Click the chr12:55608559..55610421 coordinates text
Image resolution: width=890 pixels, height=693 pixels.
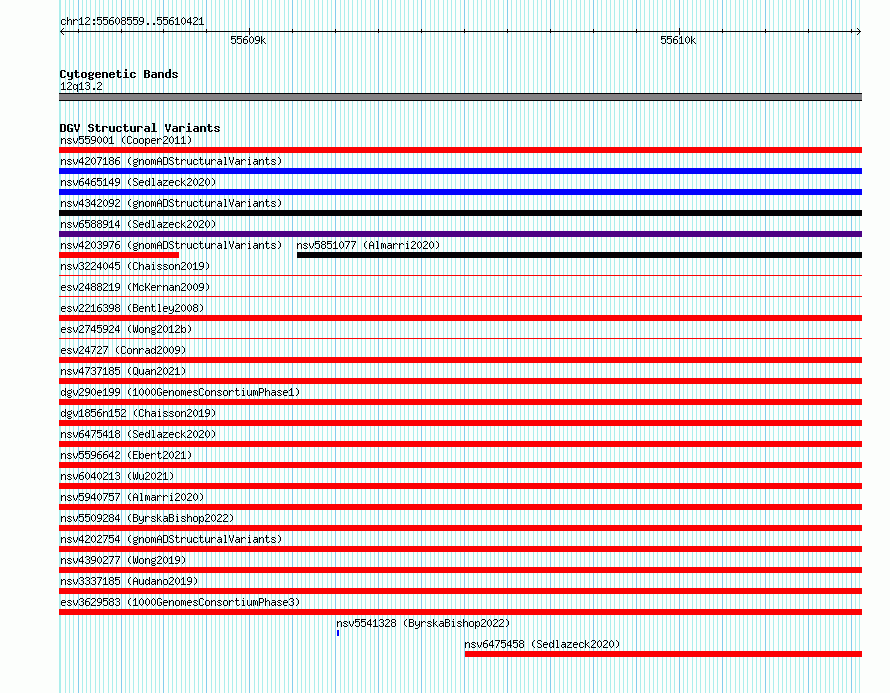132,21
